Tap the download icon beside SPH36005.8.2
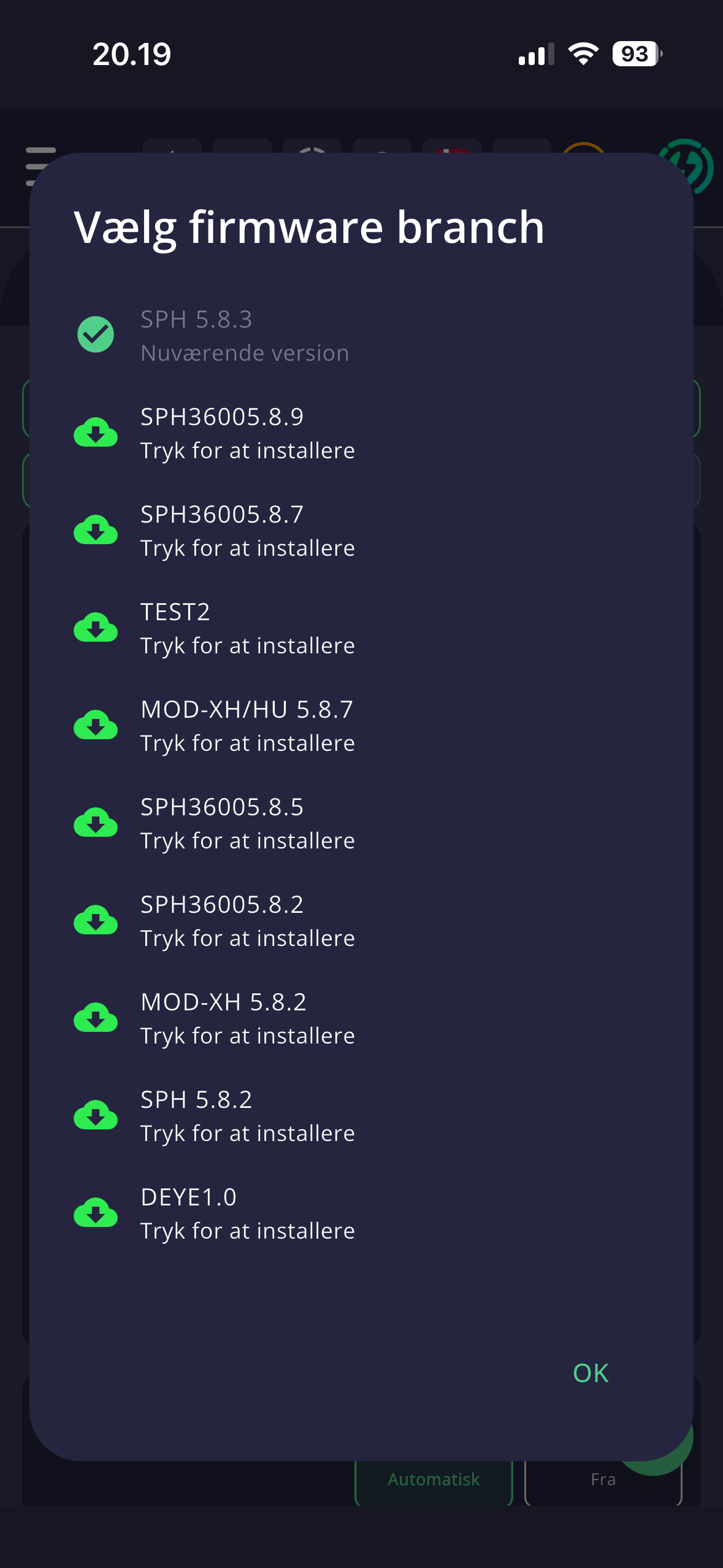Image resolution: width=723 pixels, height=1568 pixels. coord(96,921)
